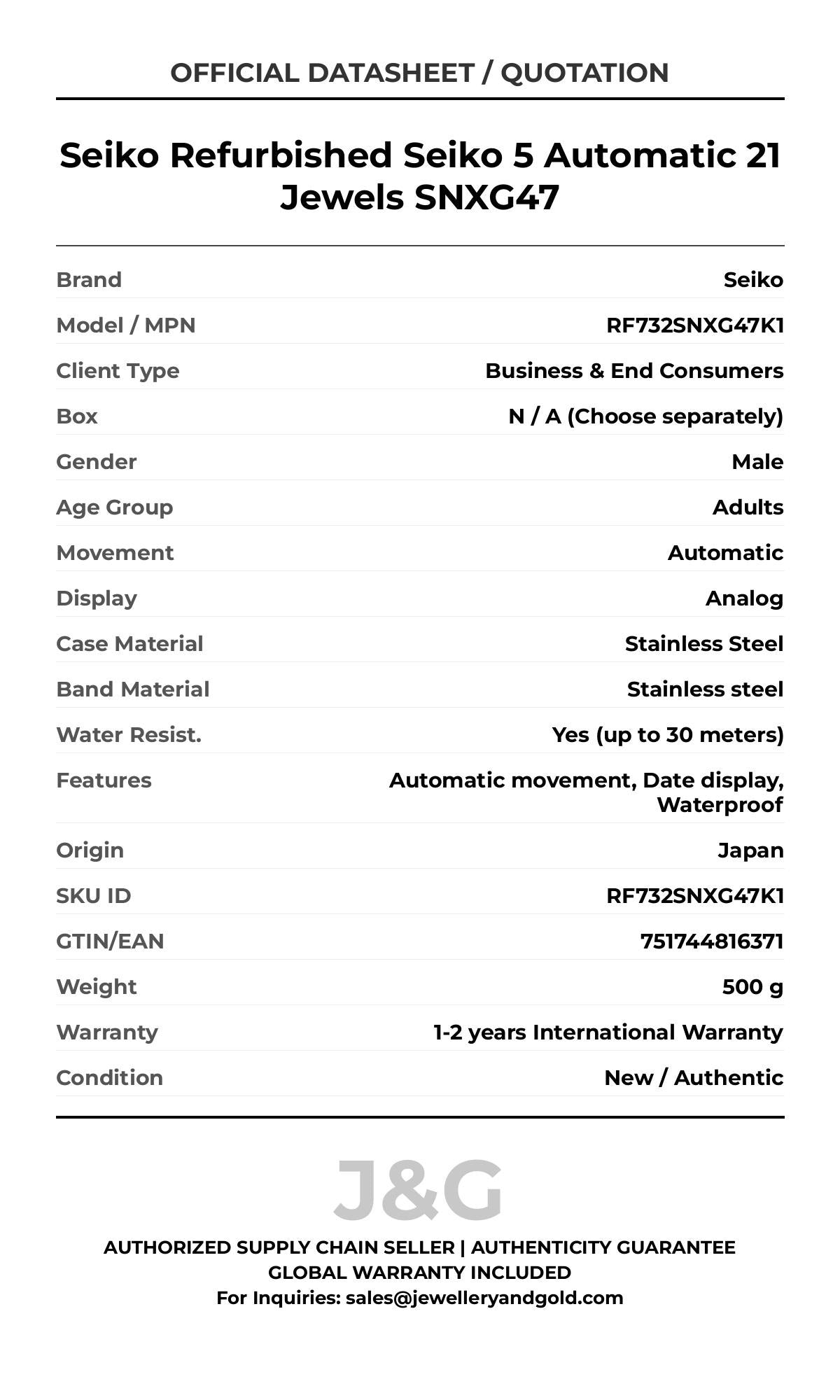Viewport: 840px width, 1400px height.
Task: Click the Weight value 500 g
Action: click(x=752, y=987)
